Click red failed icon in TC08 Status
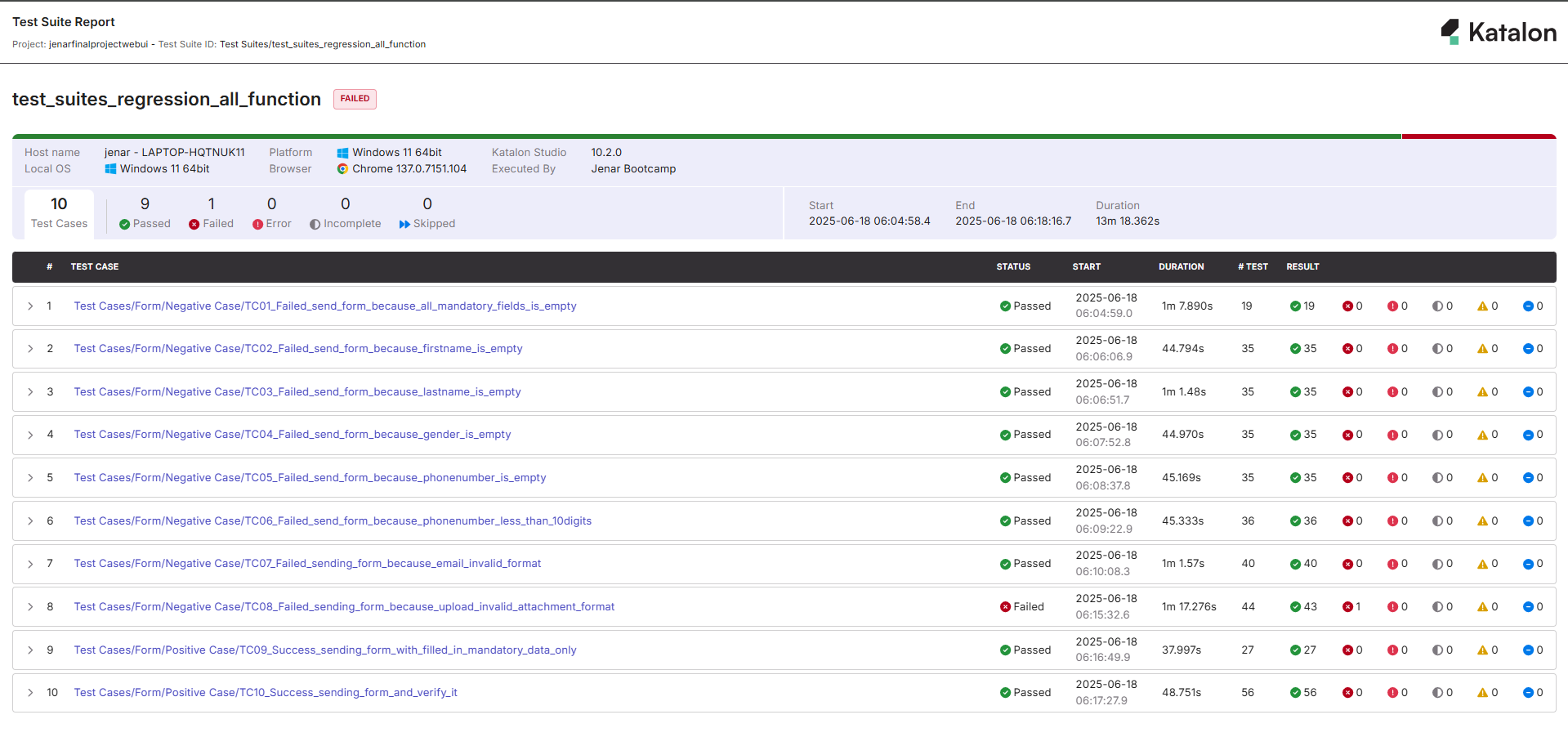The image size is (1568, 746). [1005, 607]
